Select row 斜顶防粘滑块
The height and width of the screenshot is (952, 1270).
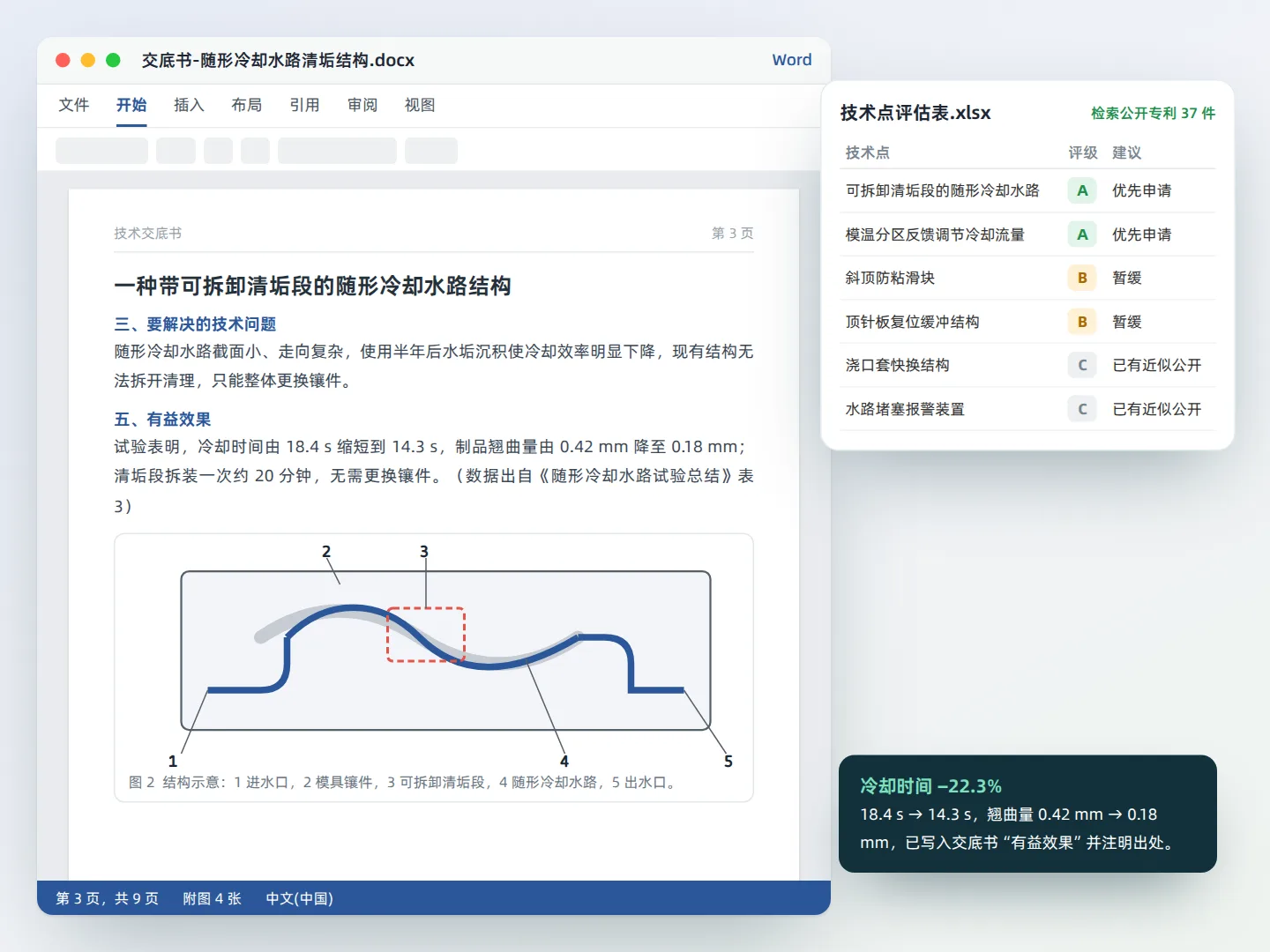[1027, 278]
